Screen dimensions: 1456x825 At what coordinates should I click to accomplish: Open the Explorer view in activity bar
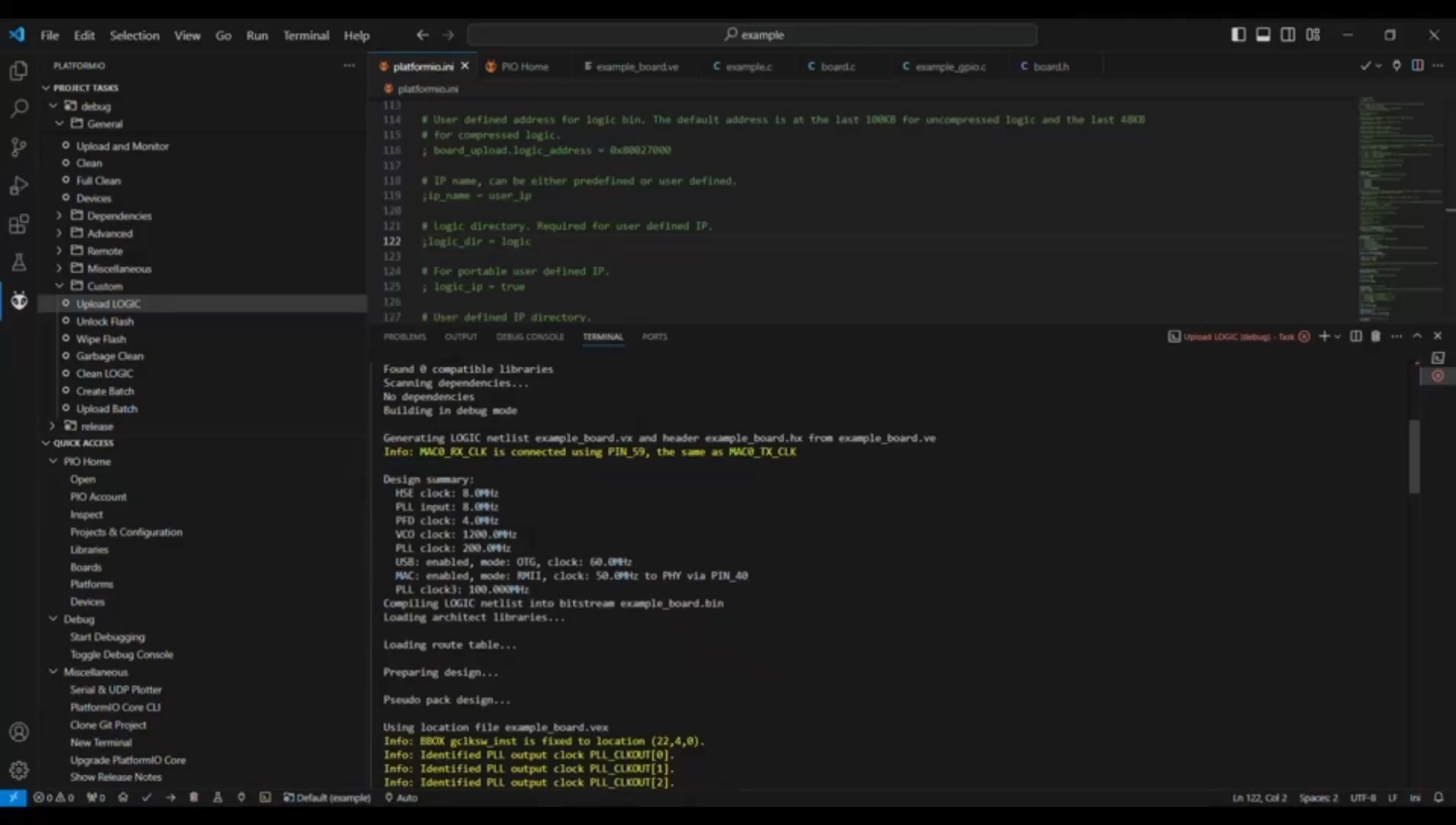click(18, 70)
